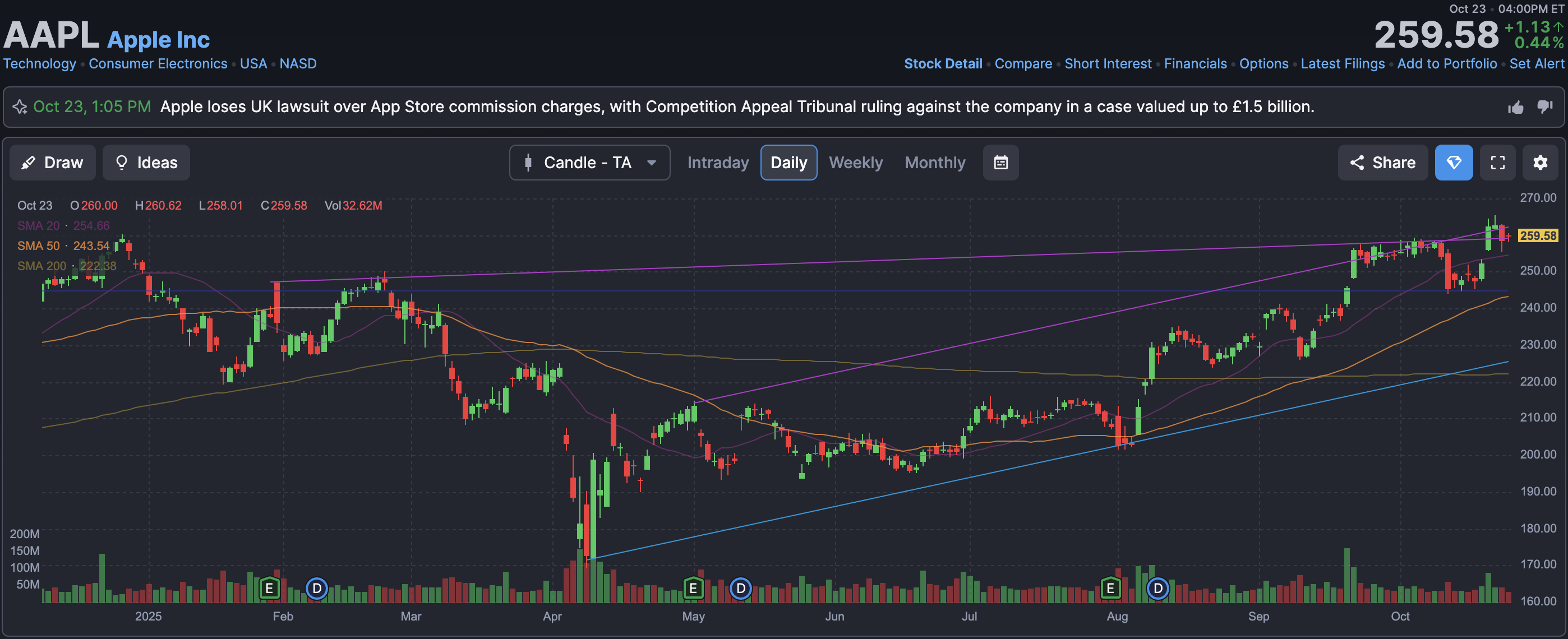Switch chart to Monthly timeframe
1568x639 pixels.
tap(934, 163)
